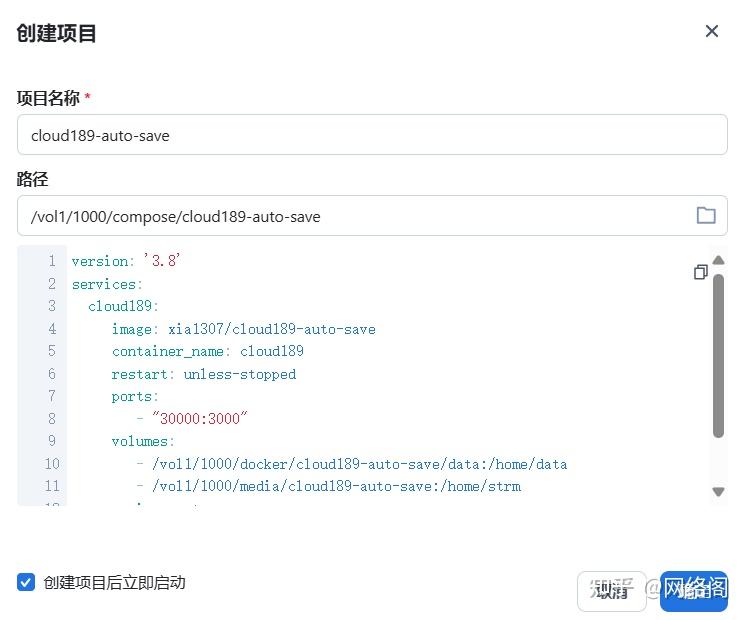Place cursor on the version '3.8' line

(126, 261)
